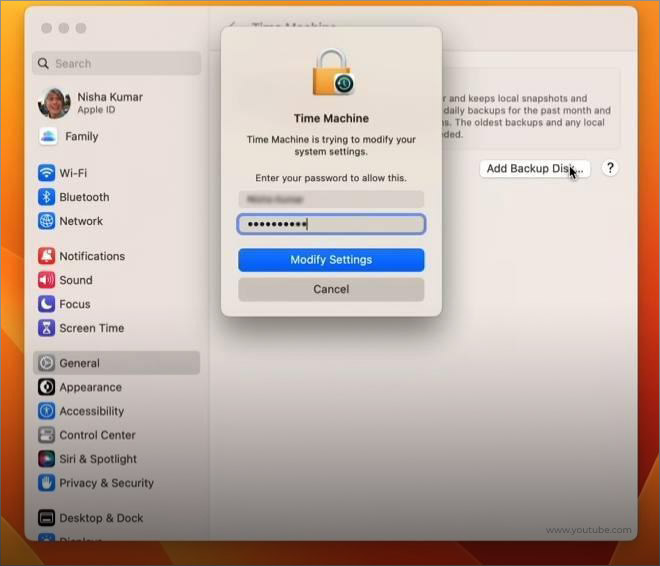Open Control Center label
660x566 pixels.
coord(97,435)
